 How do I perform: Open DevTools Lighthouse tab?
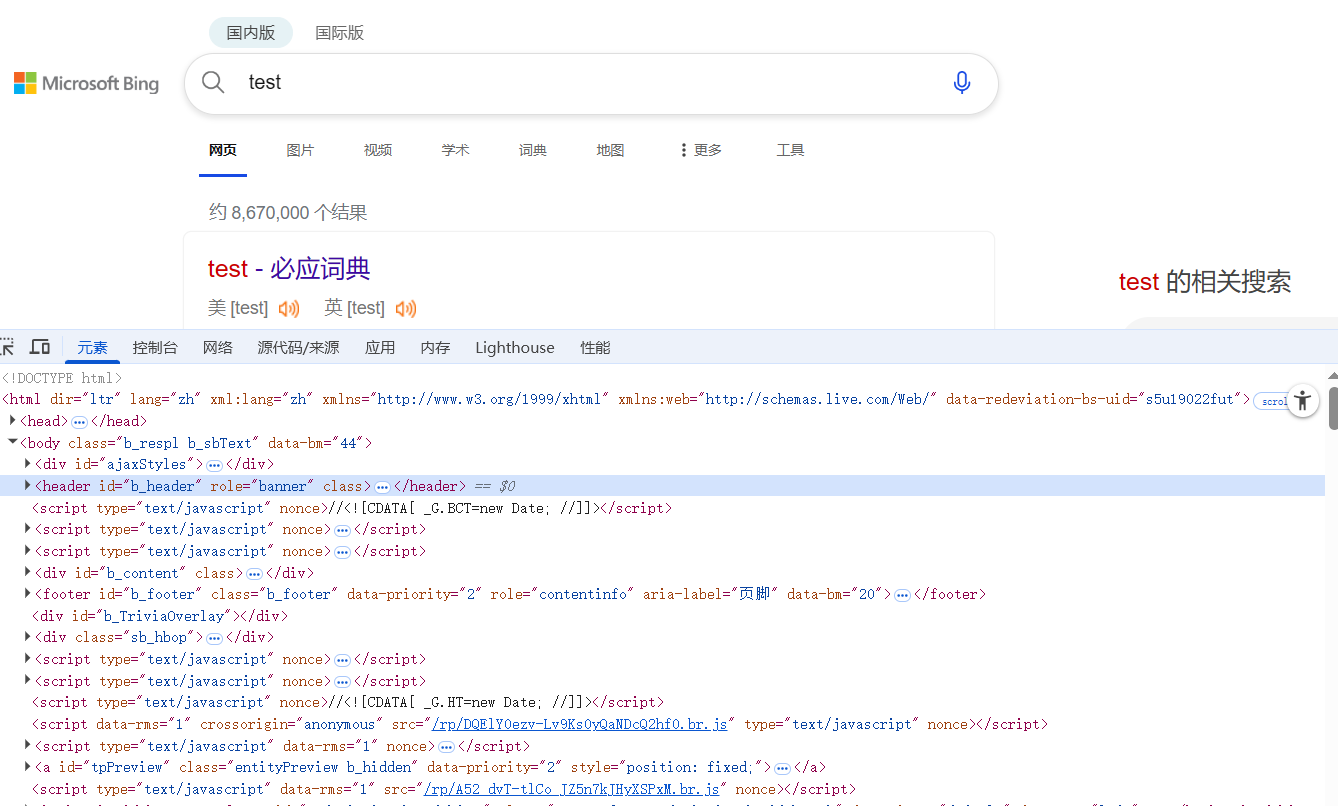point(515,347)
